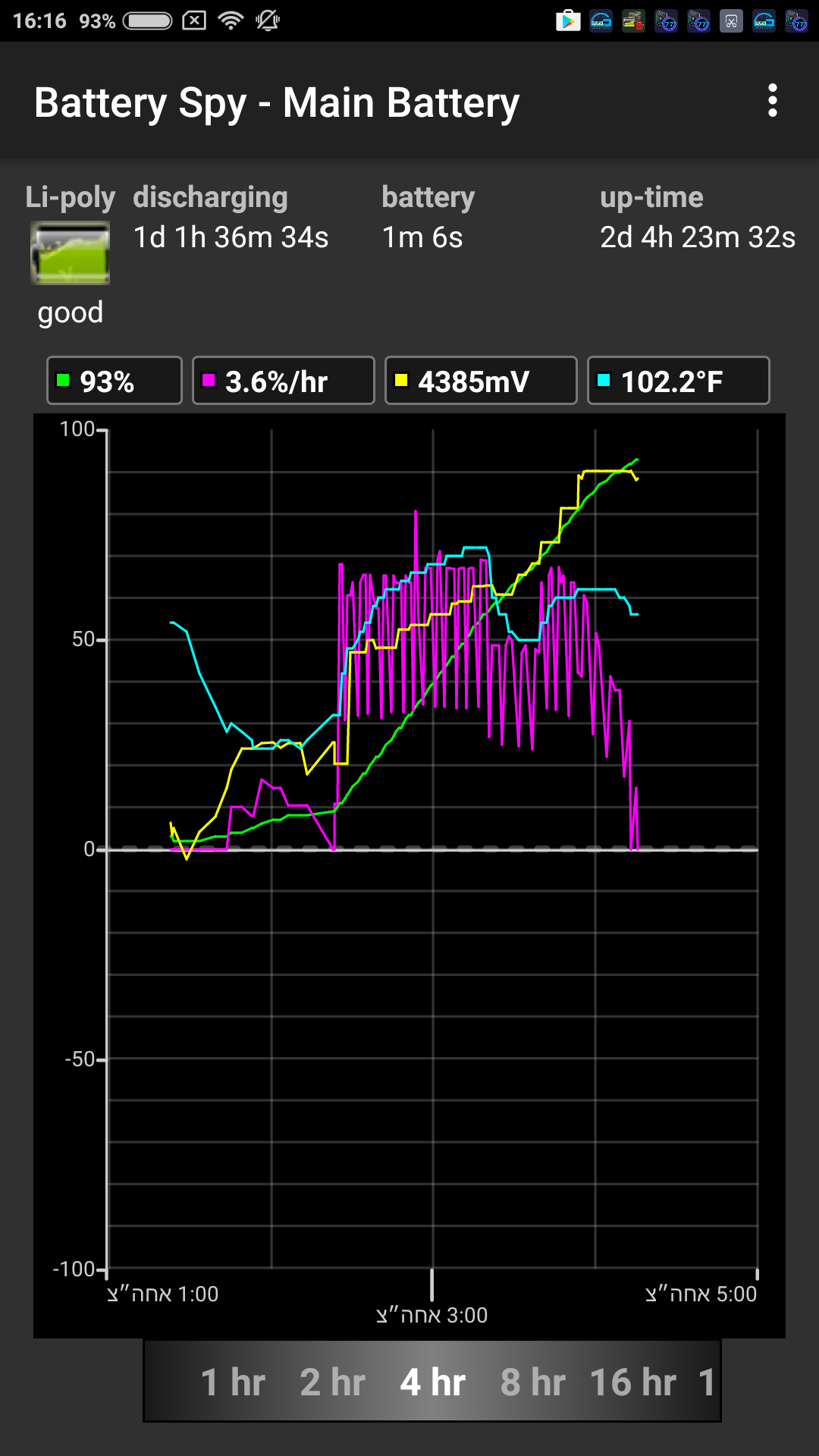819x1456 pixels.
Task: Select the 1 hr time range
Action: 233,1382
